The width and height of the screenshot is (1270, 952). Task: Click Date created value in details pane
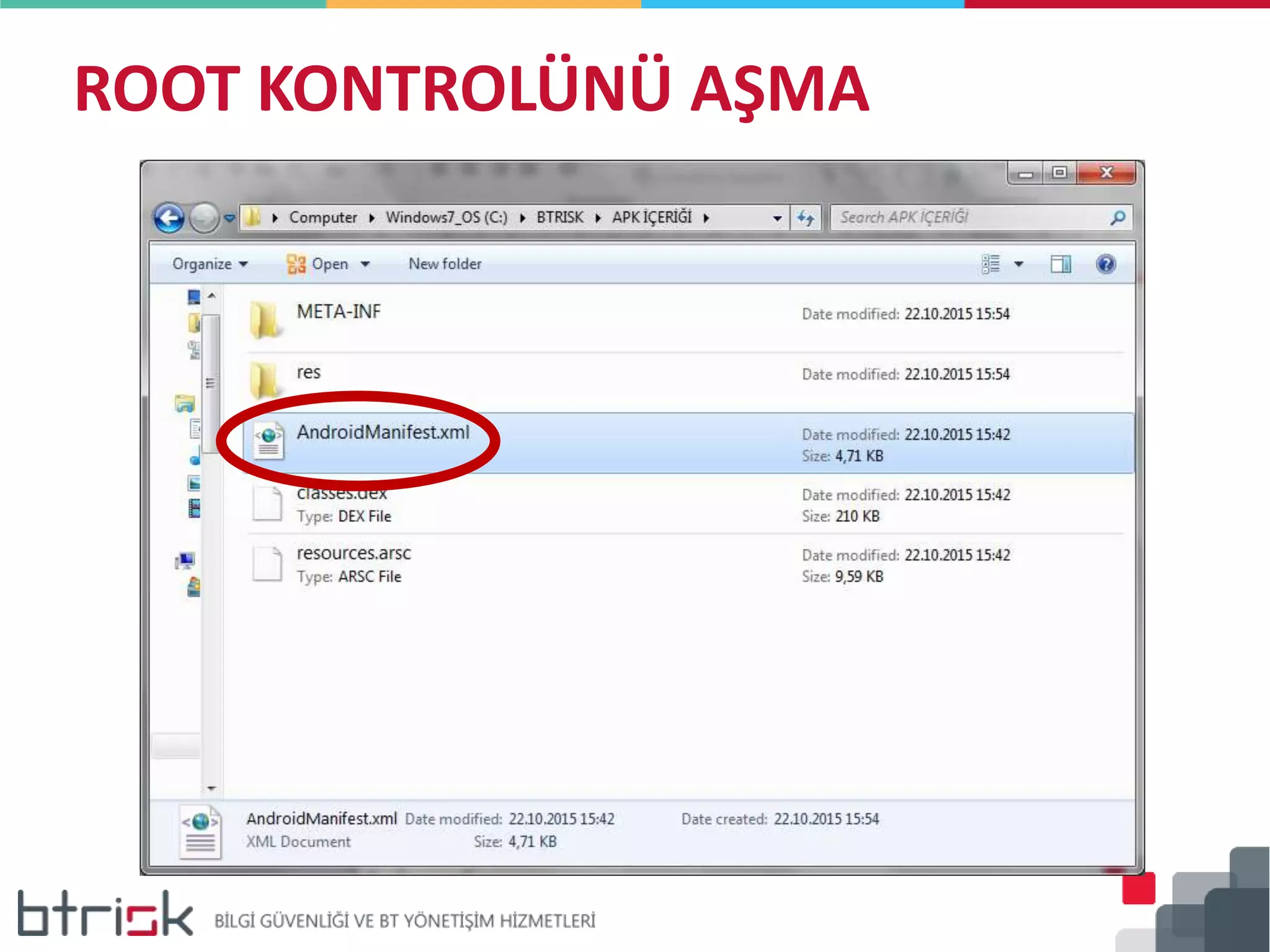826,819
